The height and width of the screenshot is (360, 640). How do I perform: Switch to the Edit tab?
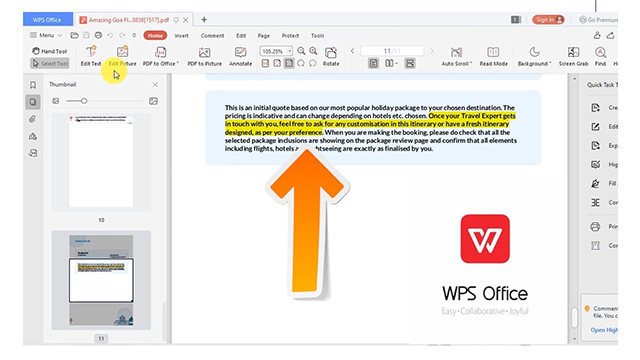tap(241, 36)
